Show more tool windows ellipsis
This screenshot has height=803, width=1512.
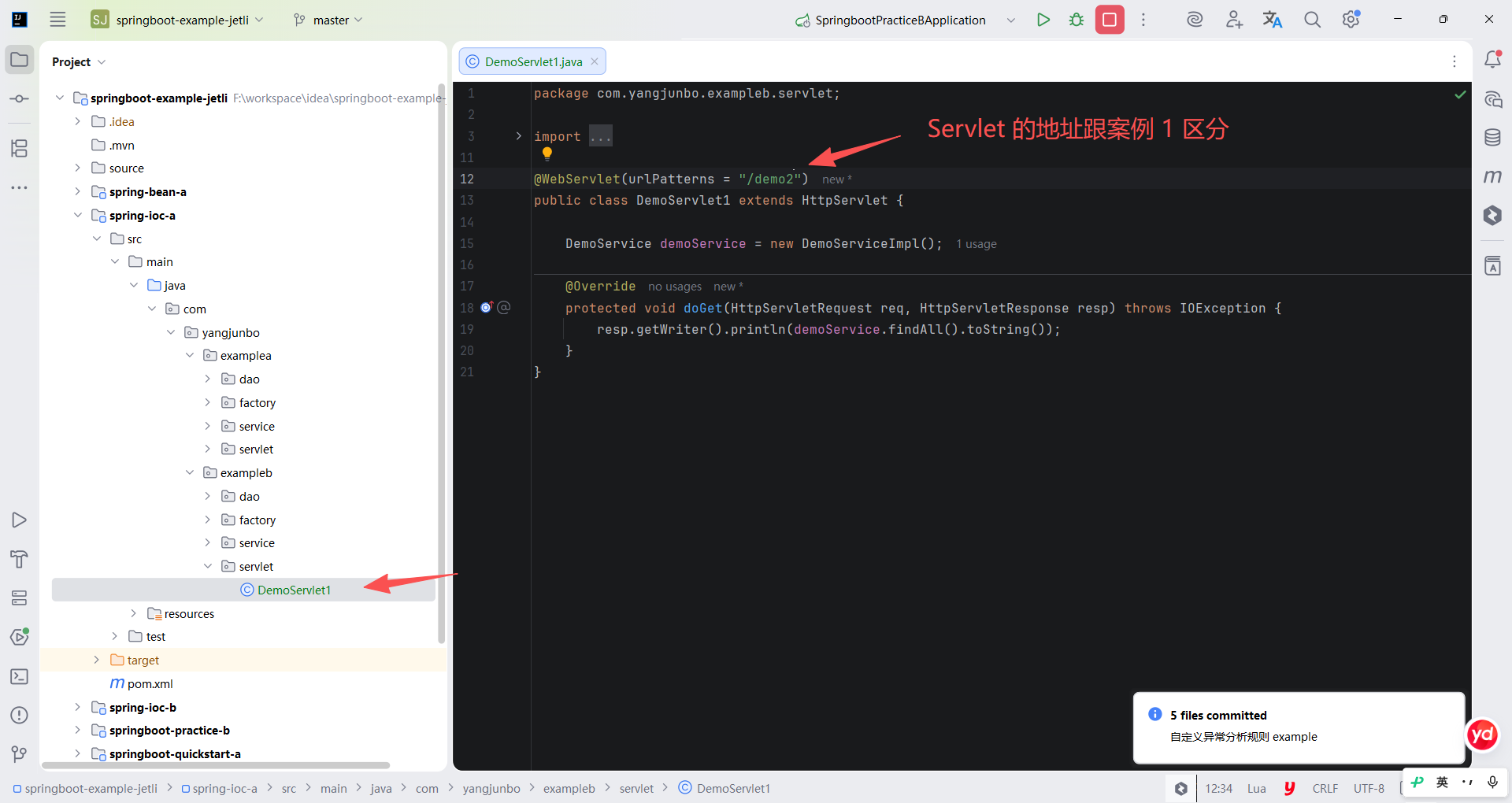click(x=20, y=187)
